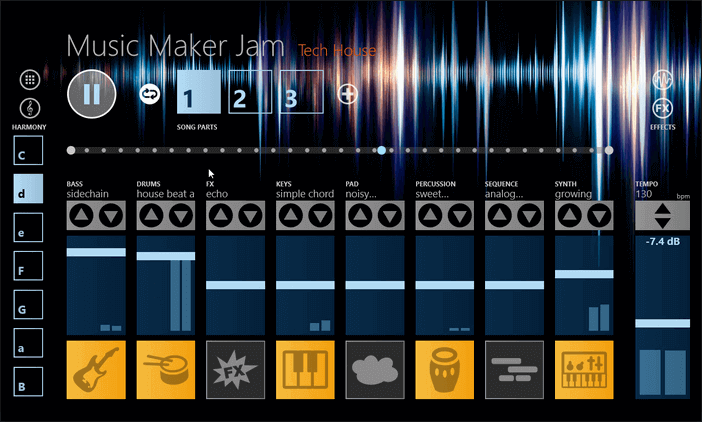Viewport: 702px width, 422px height.
Task: Select harmony chord d
Action: (28, 189)
